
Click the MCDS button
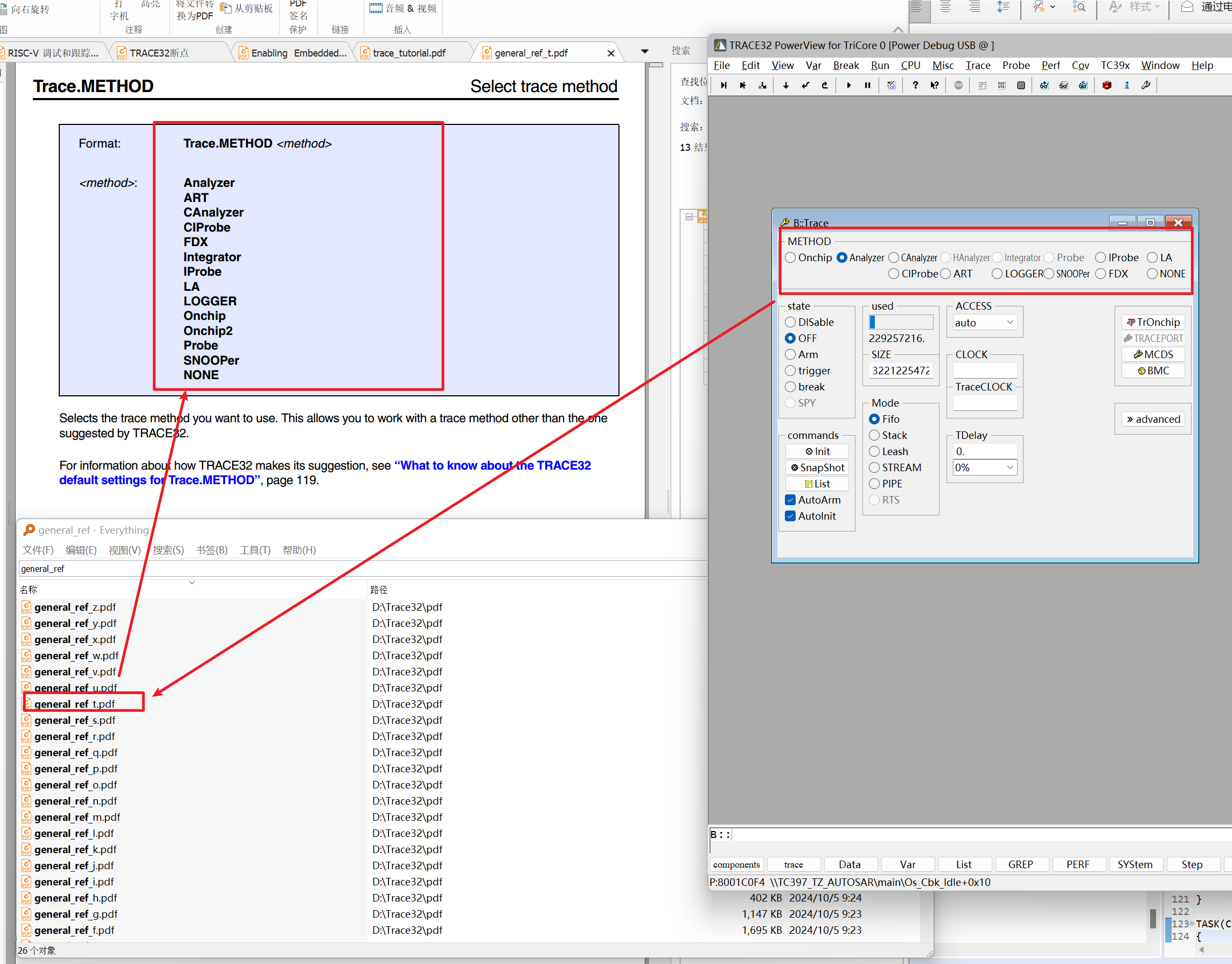pos(1152,354)
